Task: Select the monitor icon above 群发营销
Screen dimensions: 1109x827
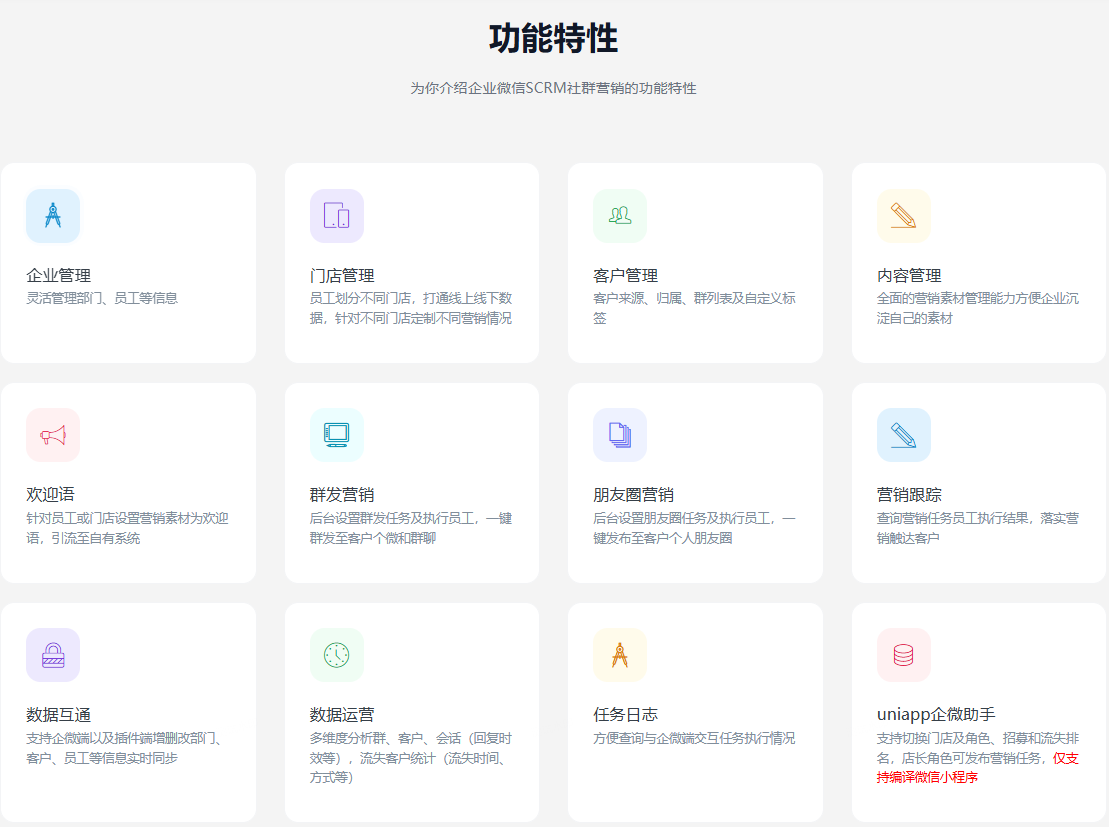Action: coord(336,435)
